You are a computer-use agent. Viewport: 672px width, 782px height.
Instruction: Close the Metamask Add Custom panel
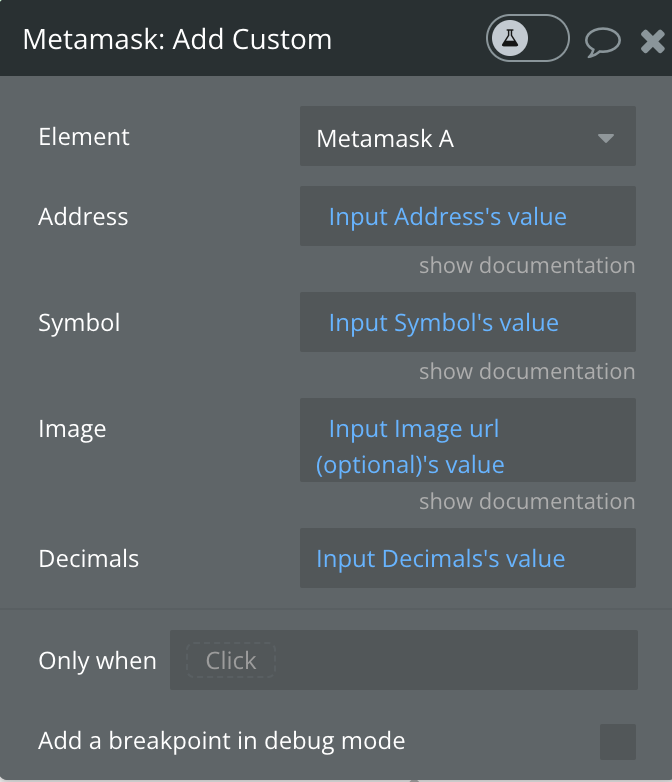click(653, 41)
